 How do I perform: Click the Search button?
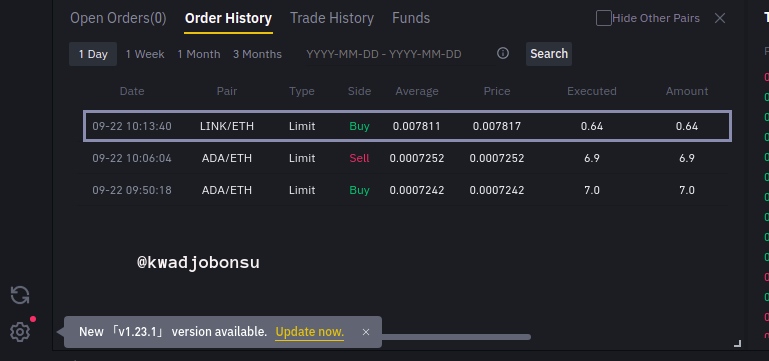point(549,53)
